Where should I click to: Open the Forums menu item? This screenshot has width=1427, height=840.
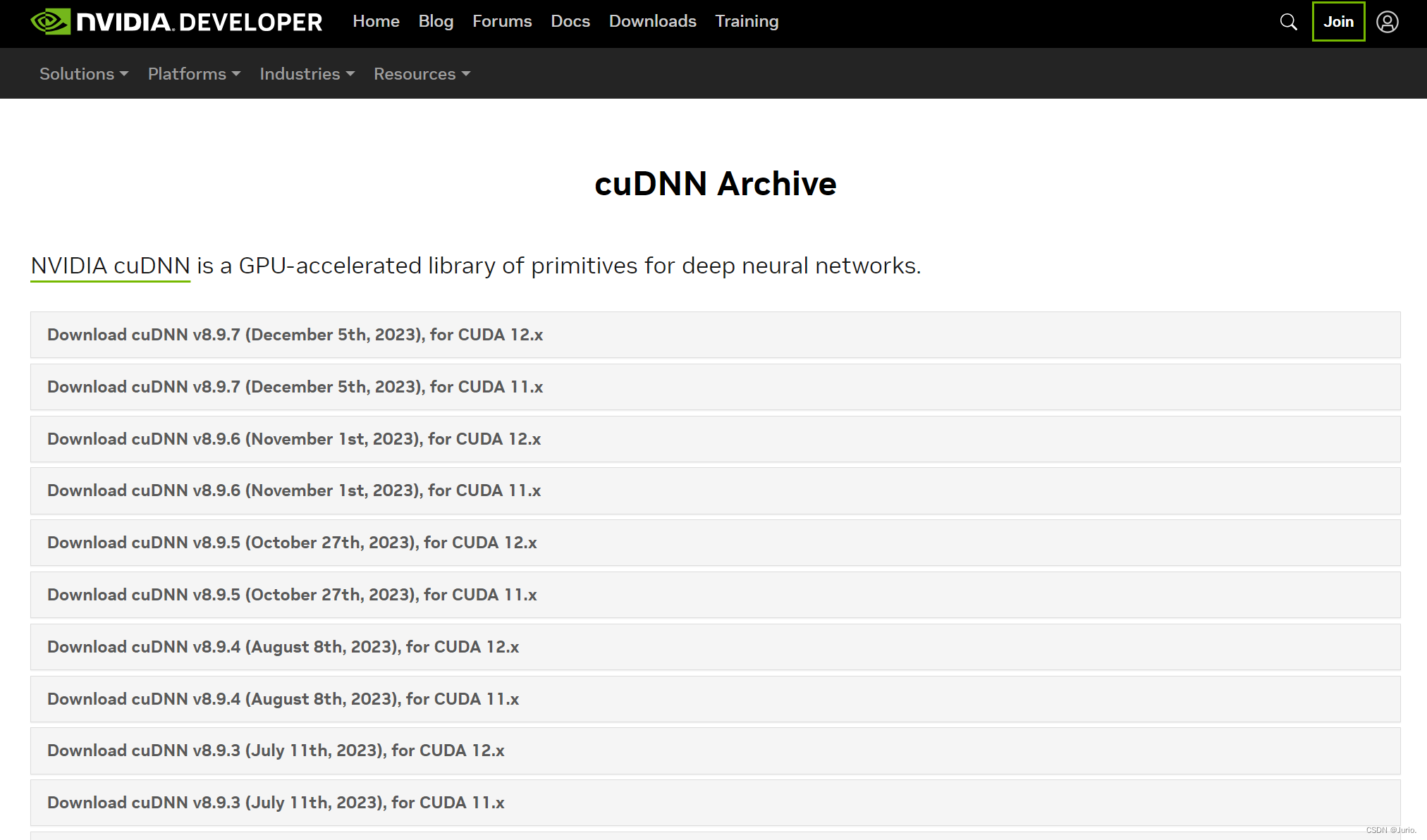click(502, 22)
